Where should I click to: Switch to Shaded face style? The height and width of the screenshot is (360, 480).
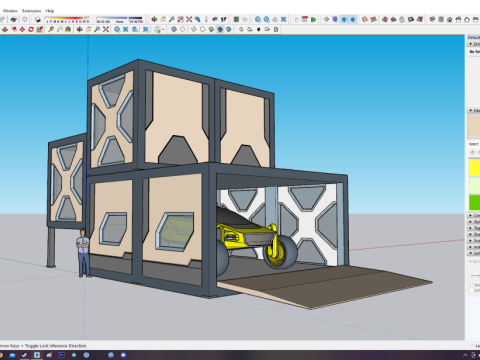[x=211, y=29]
